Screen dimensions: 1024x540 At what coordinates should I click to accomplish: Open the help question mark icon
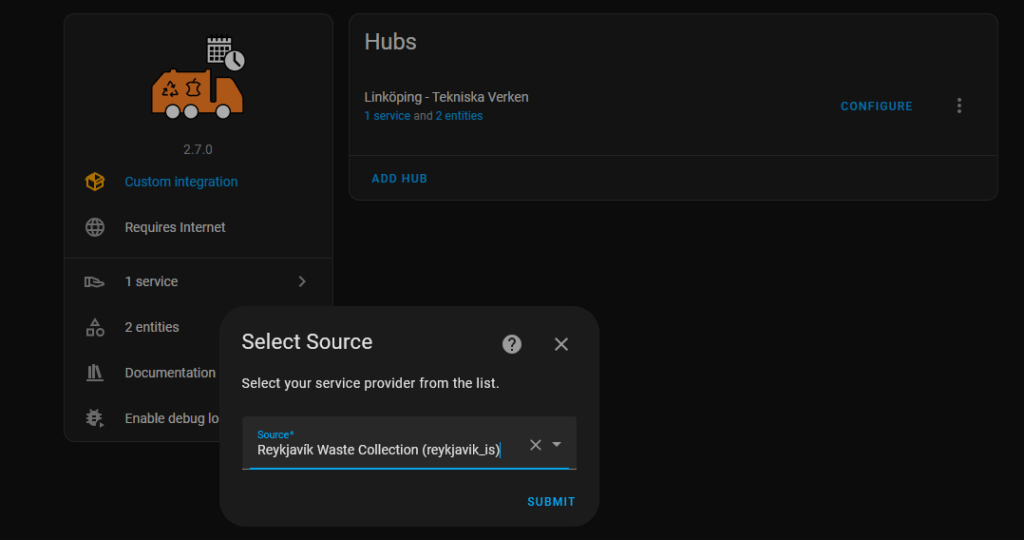pos(512,344)
